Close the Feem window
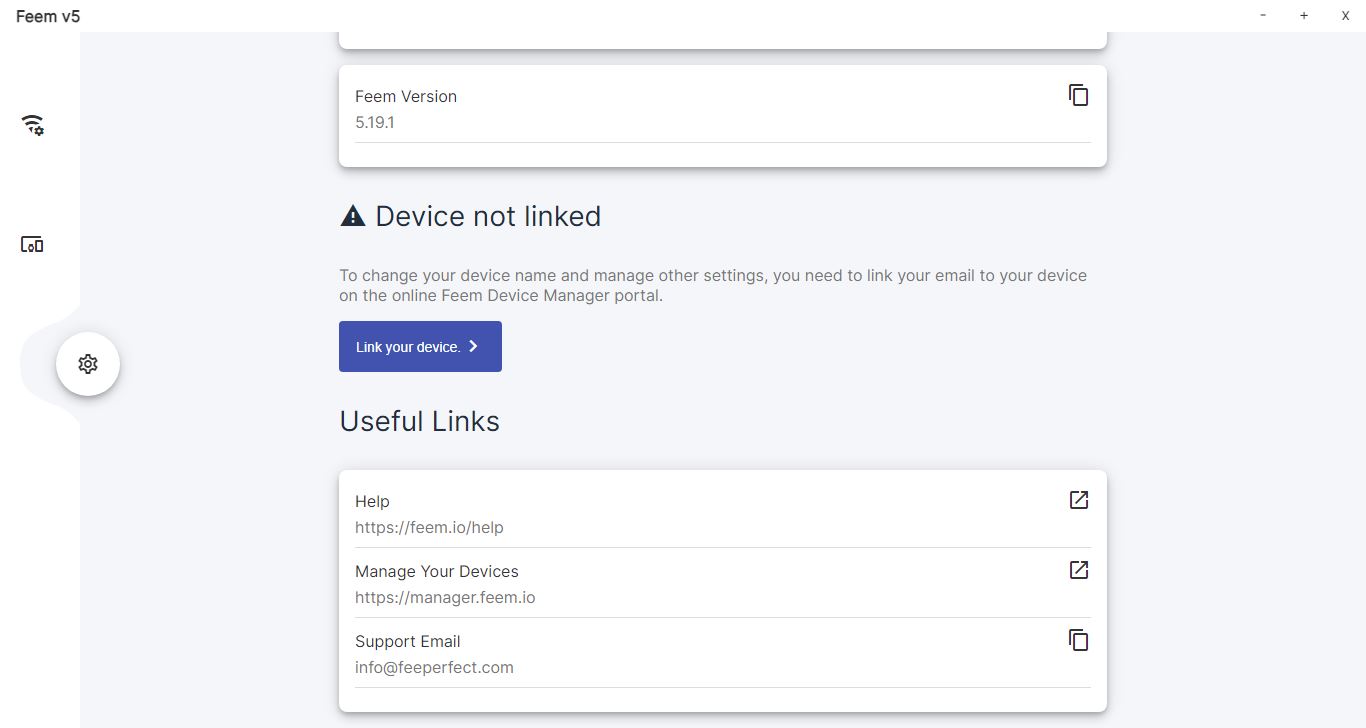Viewport: 1366px width, 728px height. [1345, 15]
